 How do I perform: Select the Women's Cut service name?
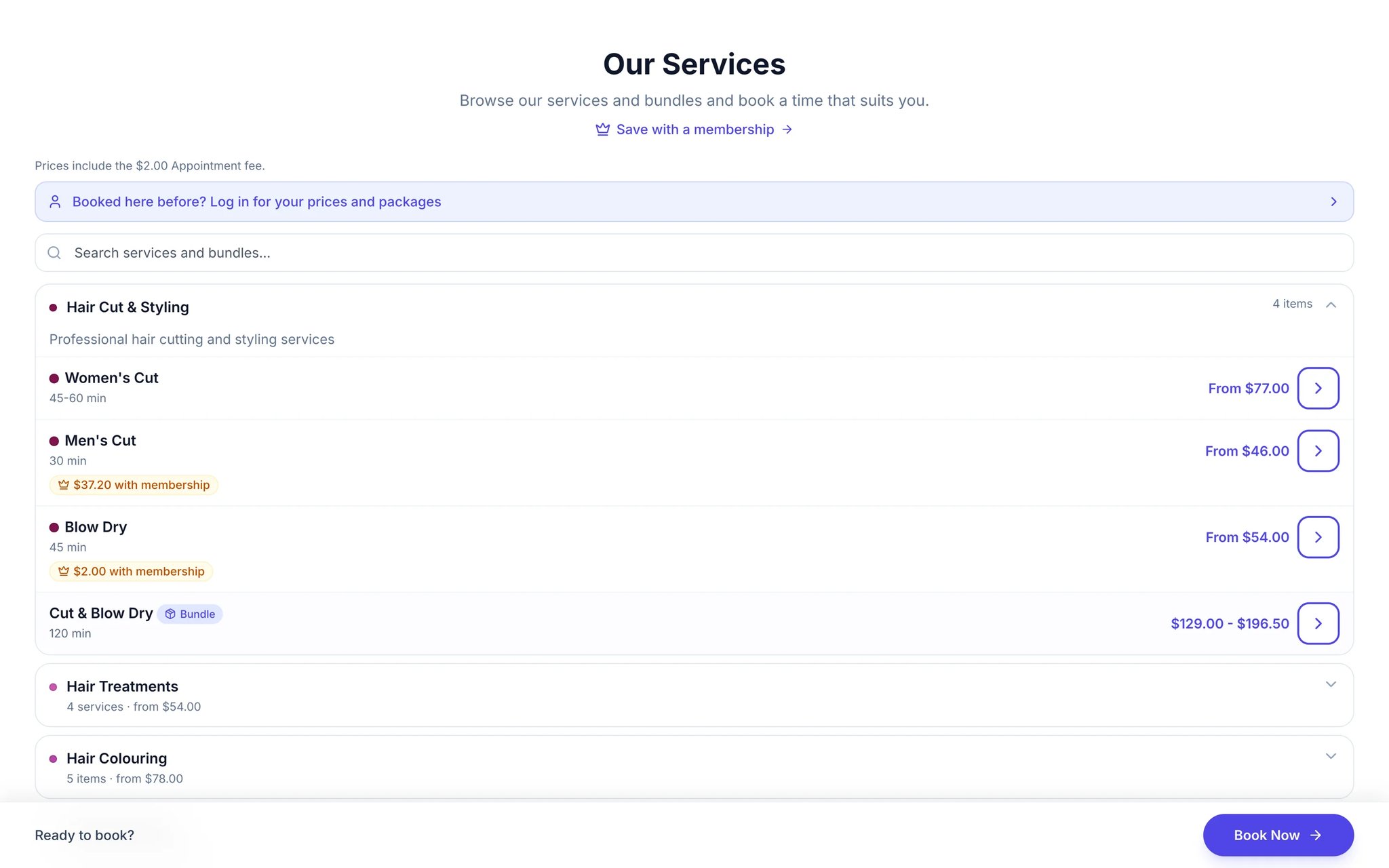click(x=111, y=378)
